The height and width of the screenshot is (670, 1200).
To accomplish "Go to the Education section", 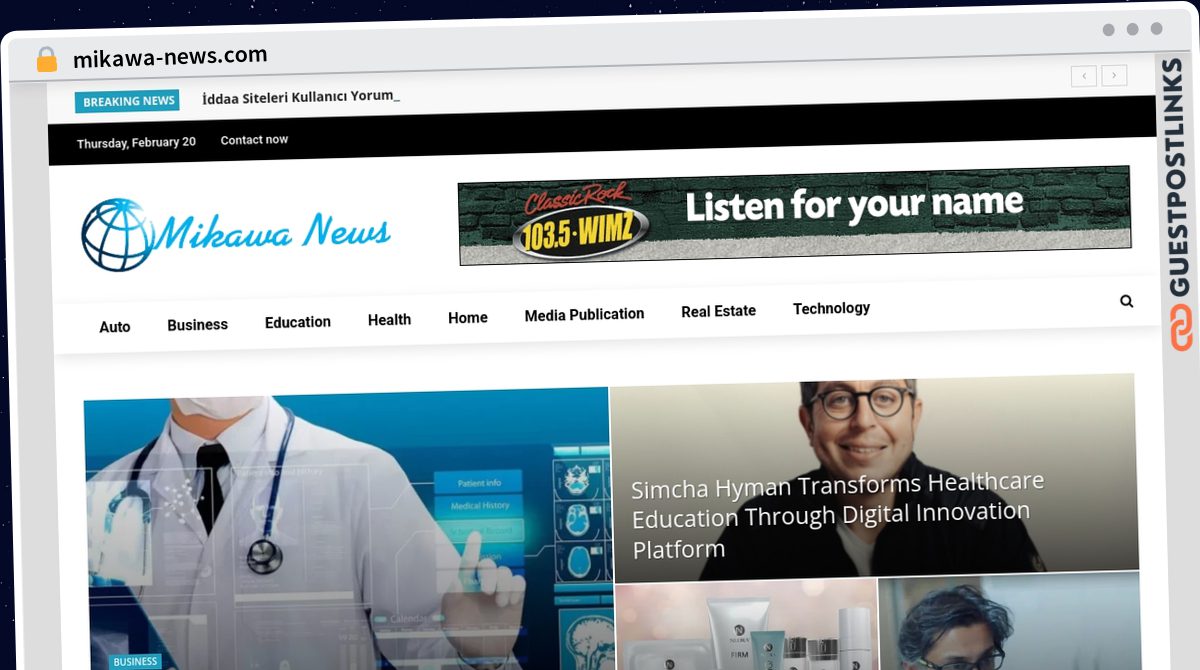I will [x=298, y=322].
